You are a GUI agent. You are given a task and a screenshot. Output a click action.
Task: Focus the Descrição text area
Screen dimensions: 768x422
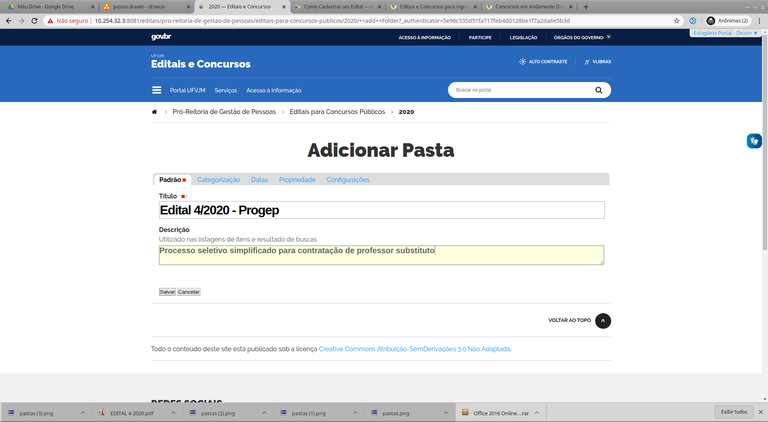[x=381, y=255]
